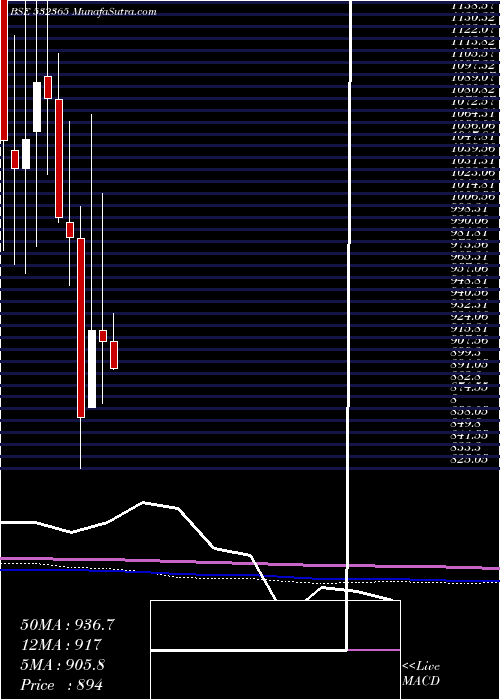The width and height of the screenshot is (500, 700).
Task: Select the 5MA : 905.8 legend value
Action: [63, 665]
